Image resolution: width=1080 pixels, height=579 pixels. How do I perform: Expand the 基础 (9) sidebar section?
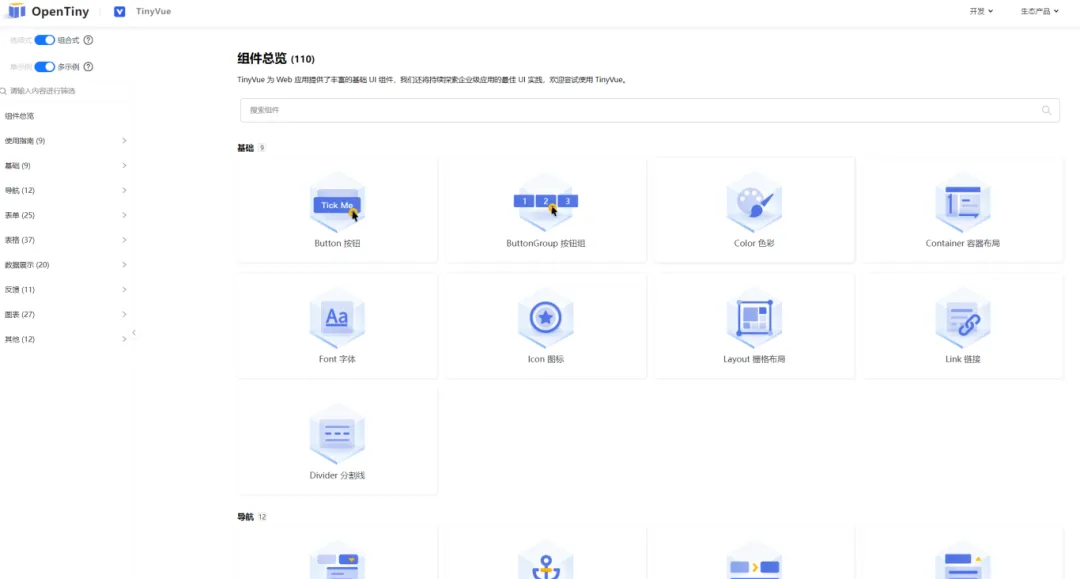point(65,165)
